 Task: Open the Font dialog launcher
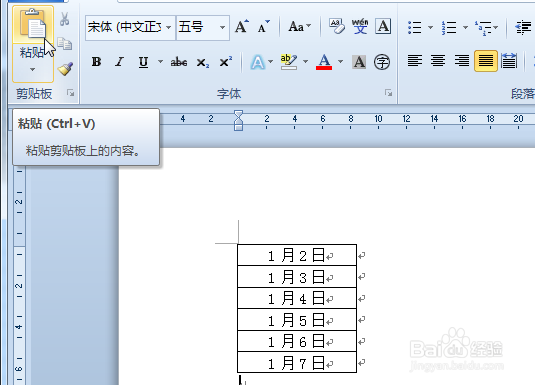click(388, 92)
